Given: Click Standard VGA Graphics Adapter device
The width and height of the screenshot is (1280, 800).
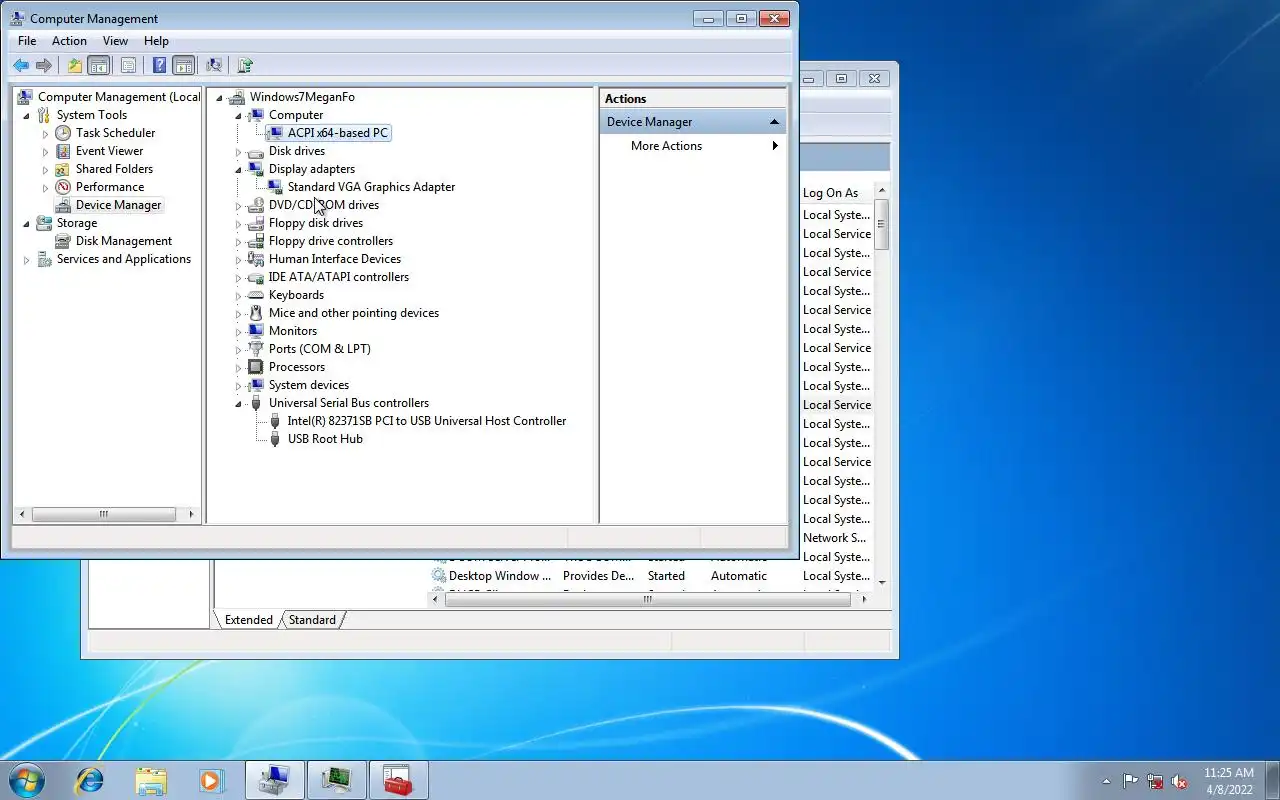Looking at the screenshot, I should [371, 187].
